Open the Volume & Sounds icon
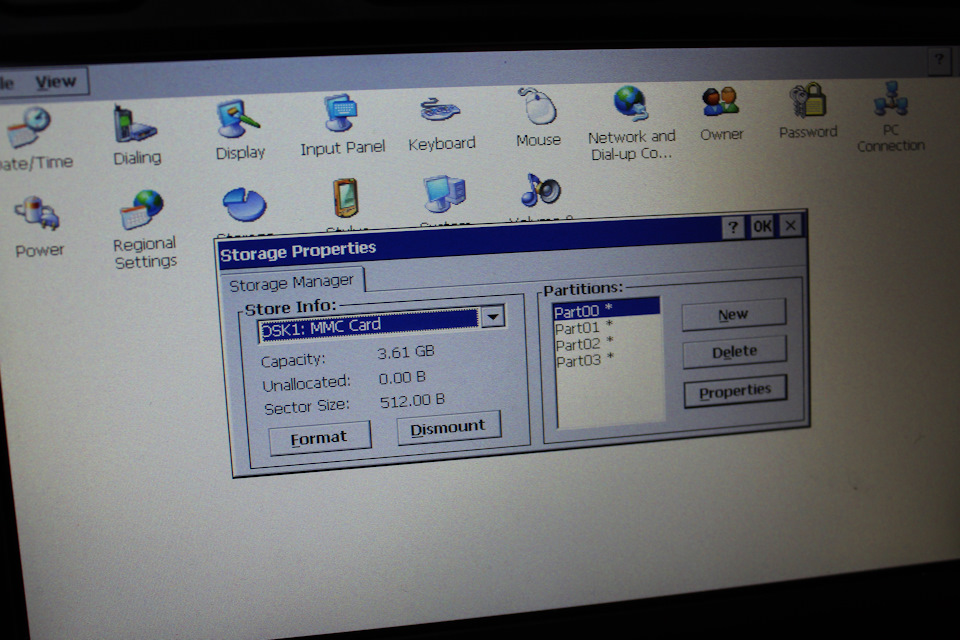Viewport: 960px width, 640px height. tap(541, 190)
